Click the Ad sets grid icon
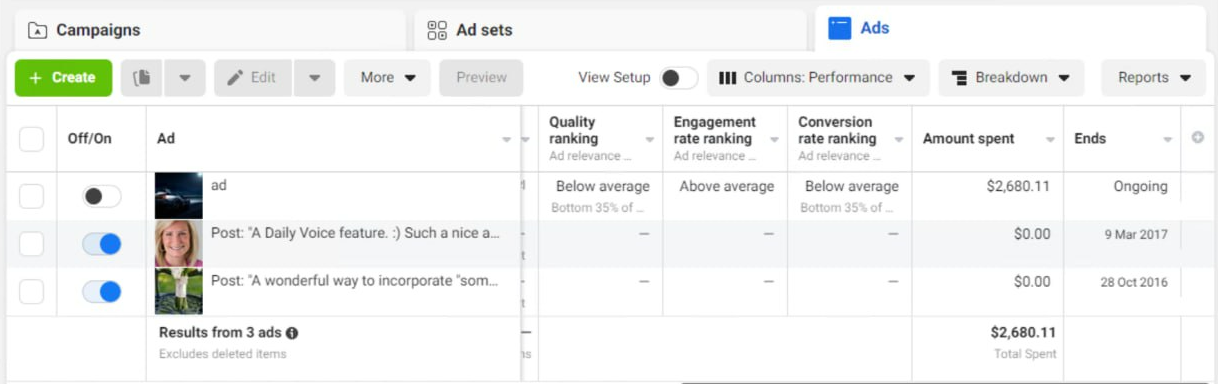This screenshot has width=1218, height=384. 437,30
